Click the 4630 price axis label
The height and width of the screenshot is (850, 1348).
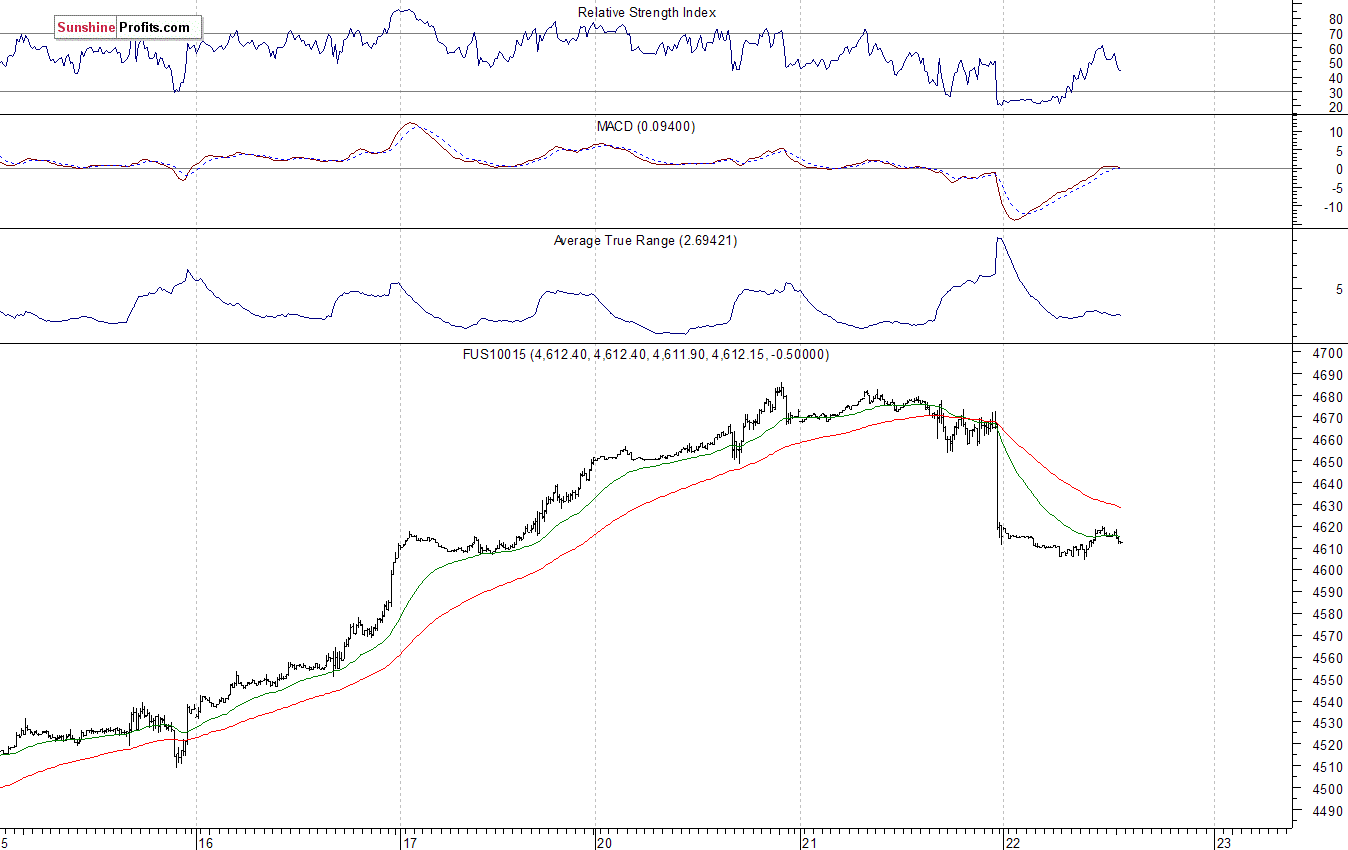coord(1329,506)
